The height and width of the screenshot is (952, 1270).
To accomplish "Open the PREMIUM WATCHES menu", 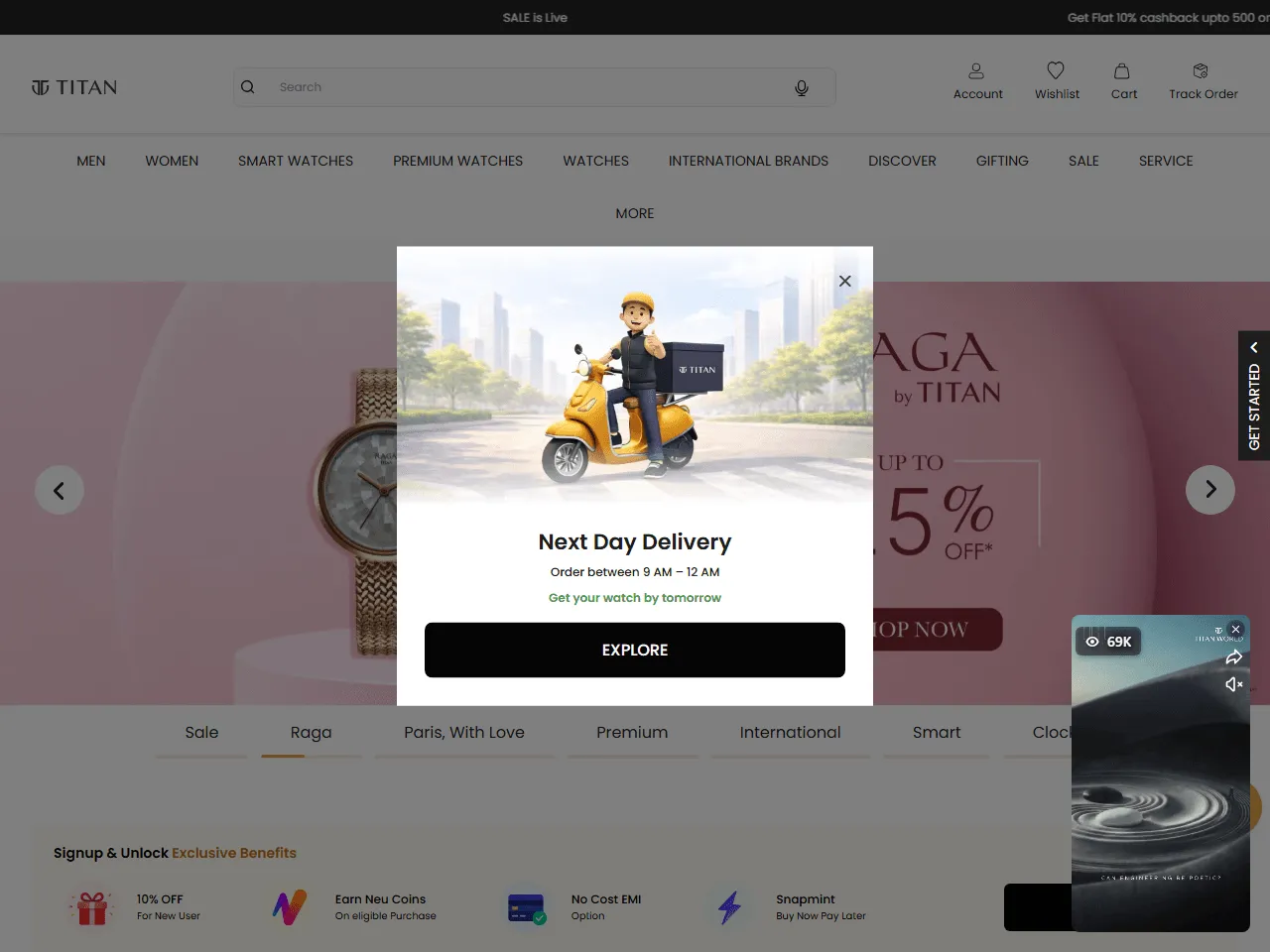I will tap(457, 161).
